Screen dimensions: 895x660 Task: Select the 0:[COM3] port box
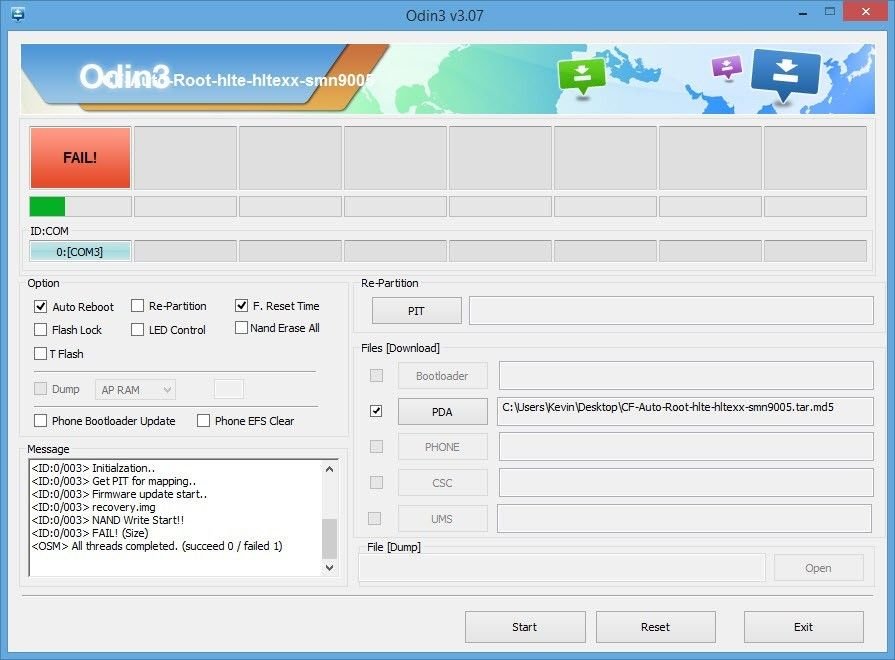pyautogui.click(x=80, y=251)
